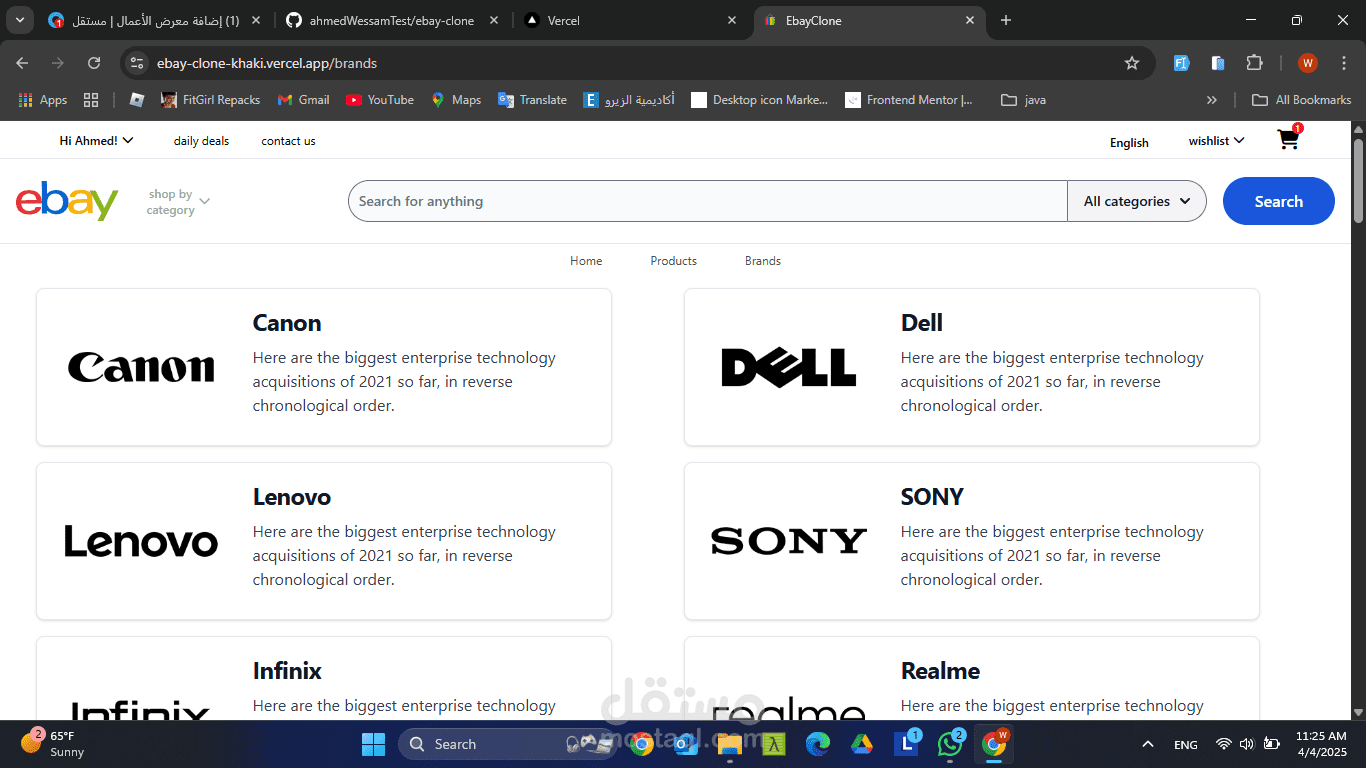Click the Canon brand logo
Screen dimensions: 1366x768
click(141, 367)
